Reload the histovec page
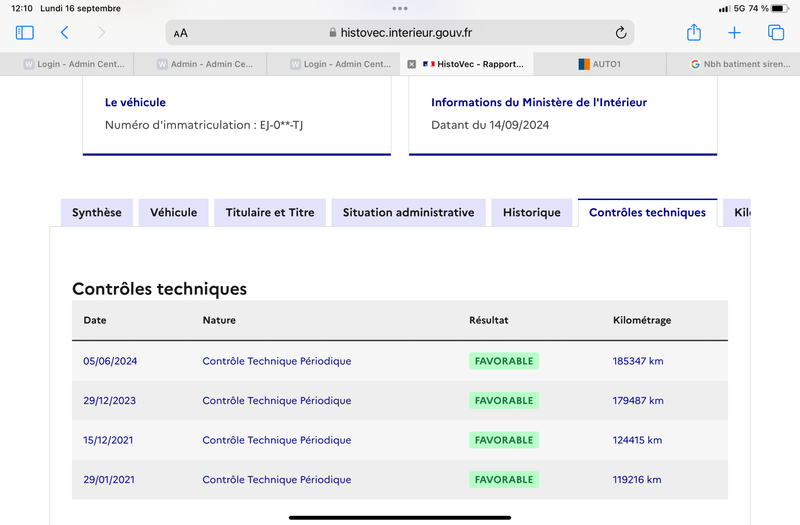Viewport: 800px width, 525px height. (620, 33)
